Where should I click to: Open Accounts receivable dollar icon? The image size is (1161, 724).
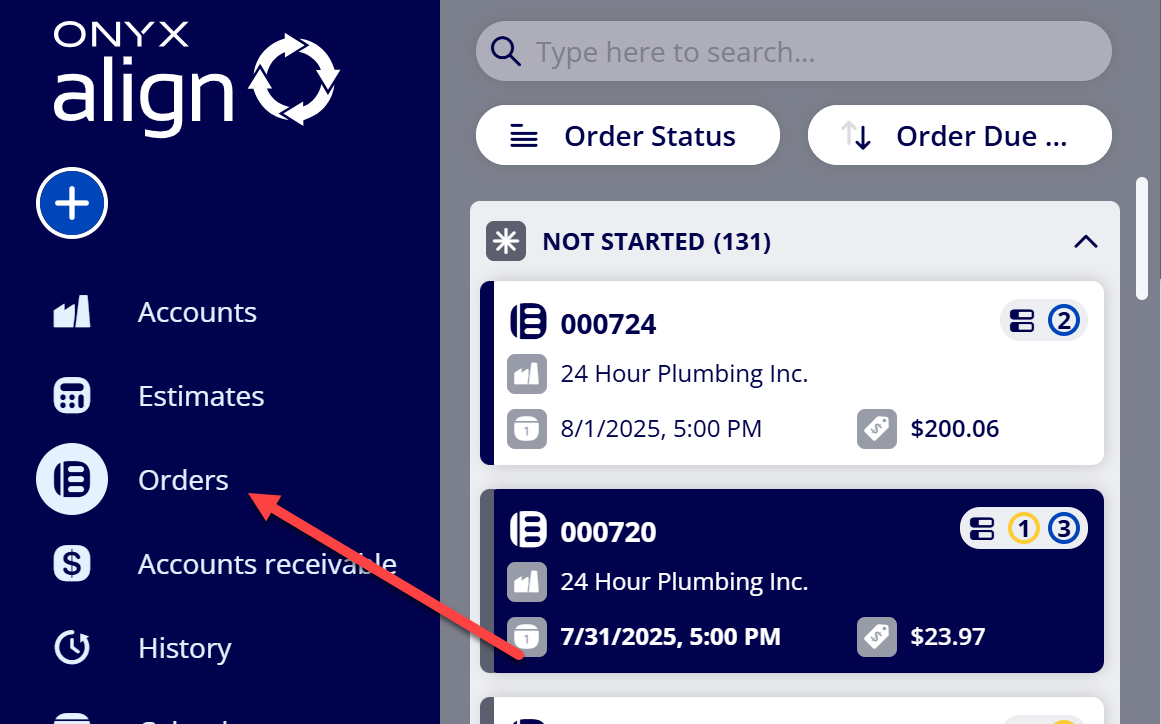[72, 563]
